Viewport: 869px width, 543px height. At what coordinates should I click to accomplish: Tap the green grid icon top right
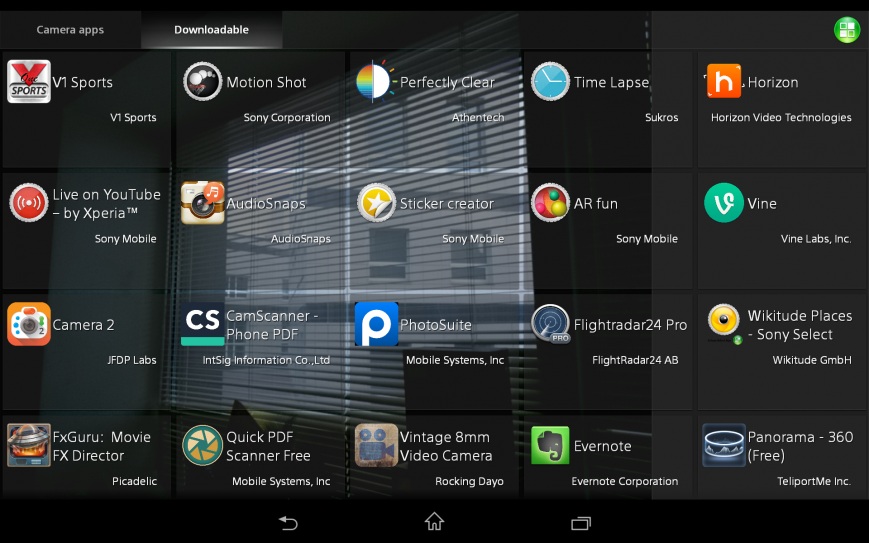click(847, 30)
